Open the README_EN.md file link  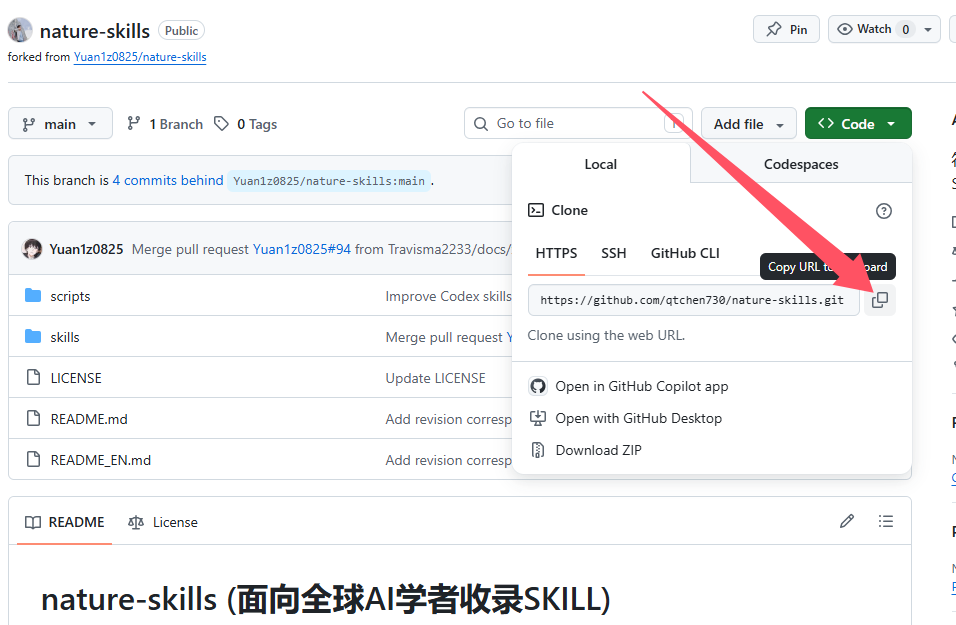coord(101,459)
